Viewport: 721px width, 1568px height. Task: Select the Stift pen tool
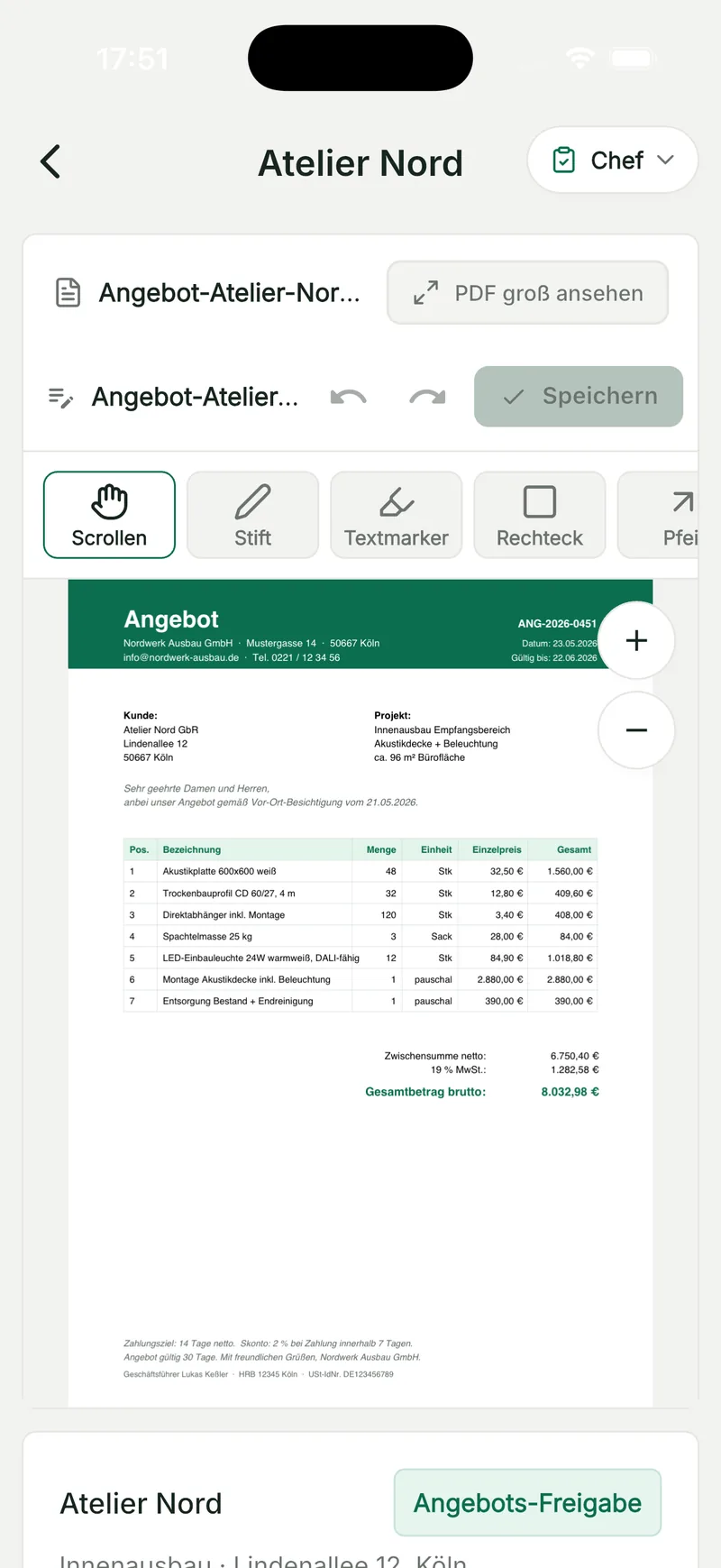(252, 515)
